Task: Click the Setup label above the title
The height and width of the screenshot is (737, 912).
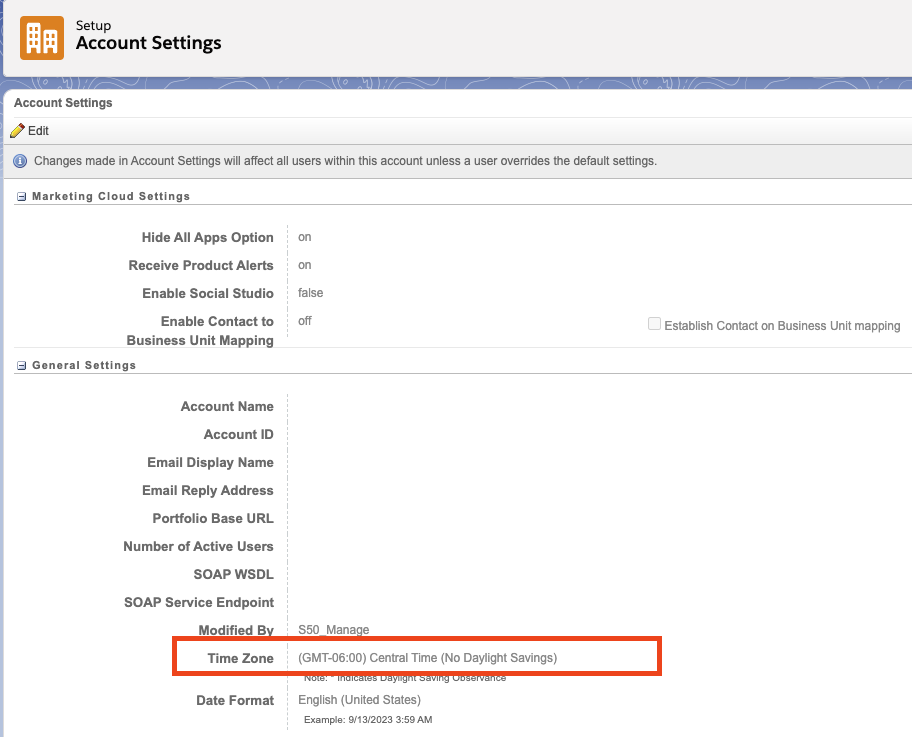Action: [93, 26]
